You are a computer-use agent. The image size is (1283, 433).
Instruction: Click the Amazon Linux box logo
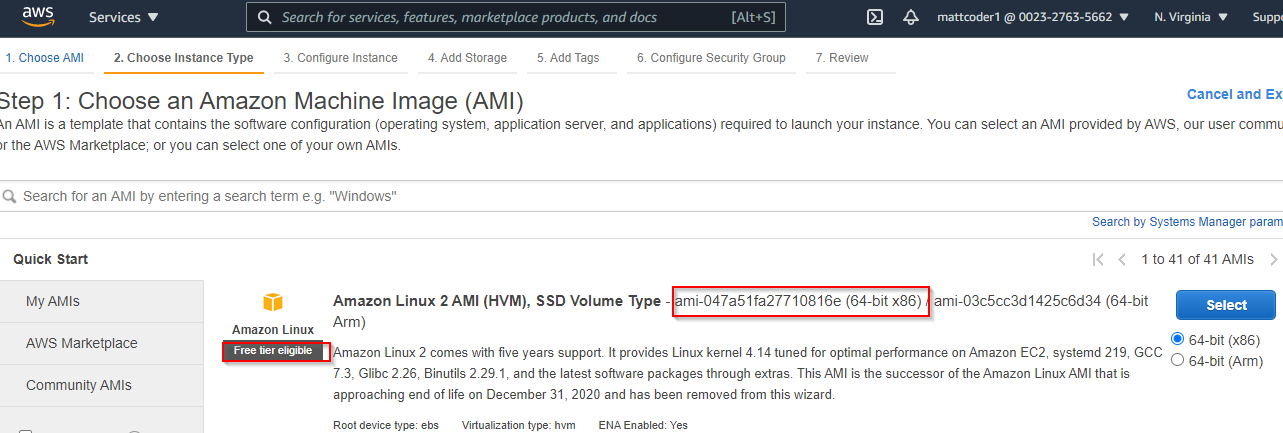[x=273, y=303]
